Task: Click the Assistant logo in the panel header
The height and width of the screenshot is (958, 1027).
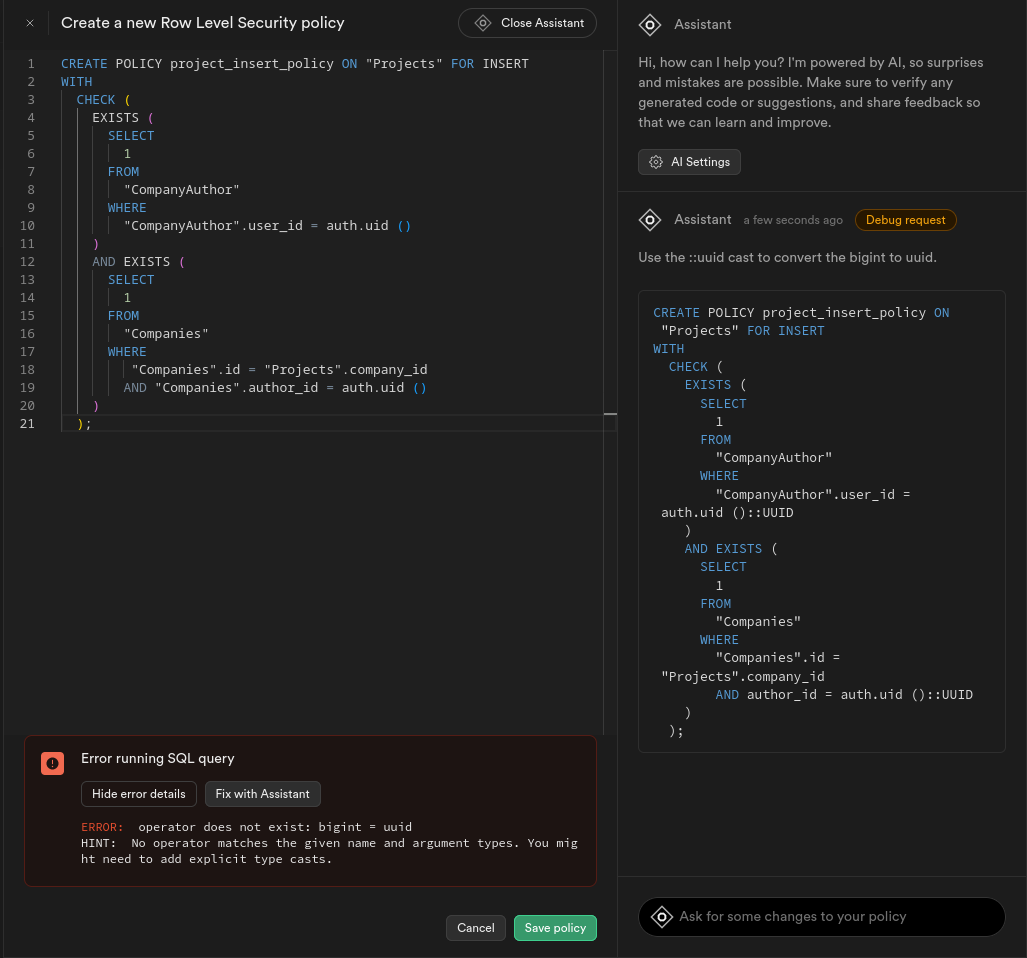Action: coord(650,24)
